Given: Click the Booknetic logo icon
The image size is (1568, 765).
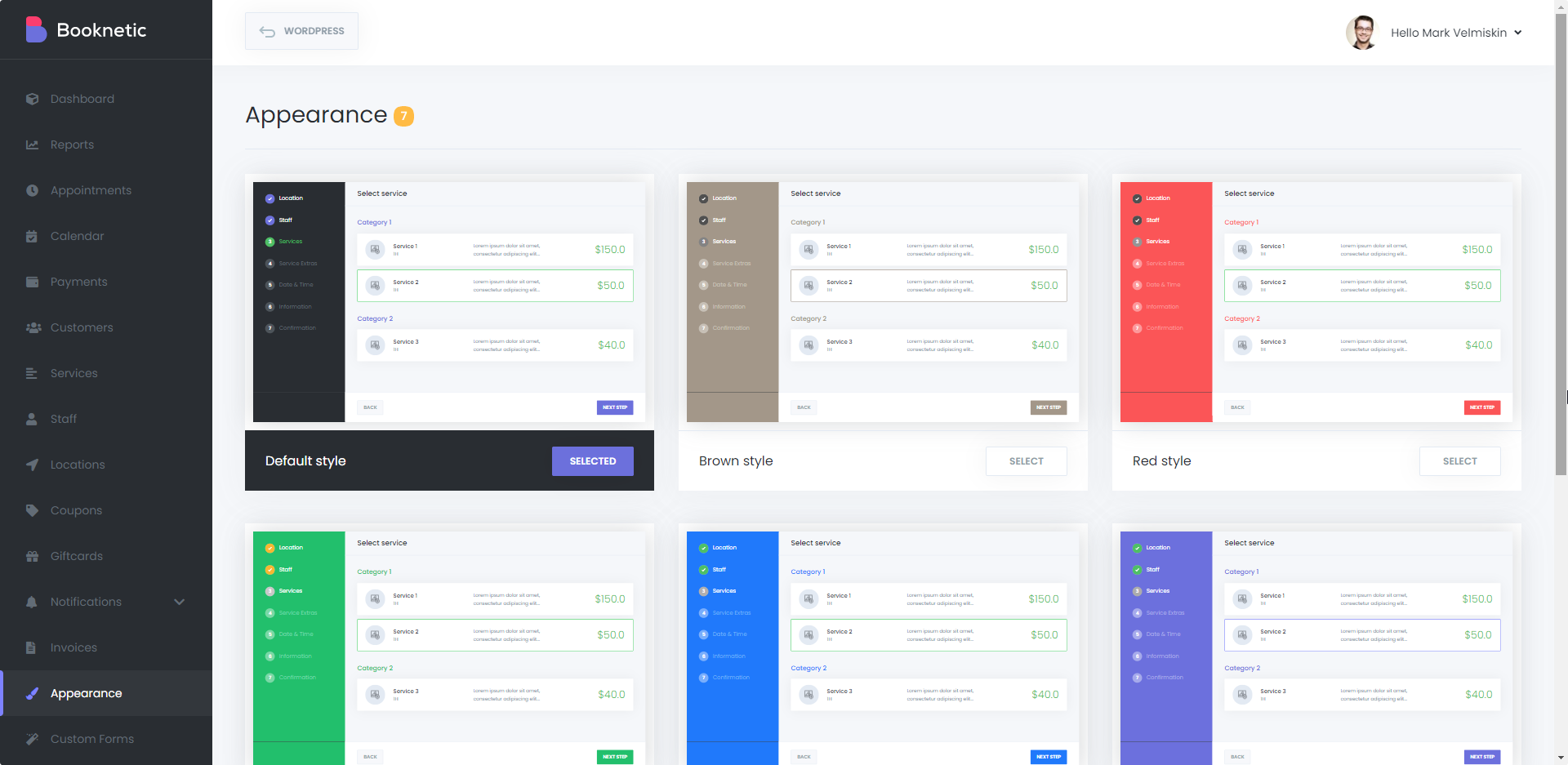Looking at the screenshot, I should coord(36,30).
